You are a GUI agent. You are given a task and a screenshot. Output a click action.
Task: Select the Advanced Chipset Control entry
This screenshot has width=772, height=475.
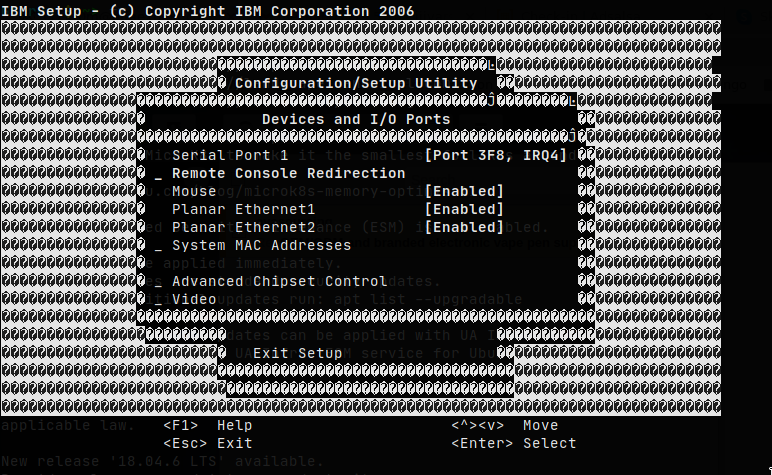click(279, 281)
